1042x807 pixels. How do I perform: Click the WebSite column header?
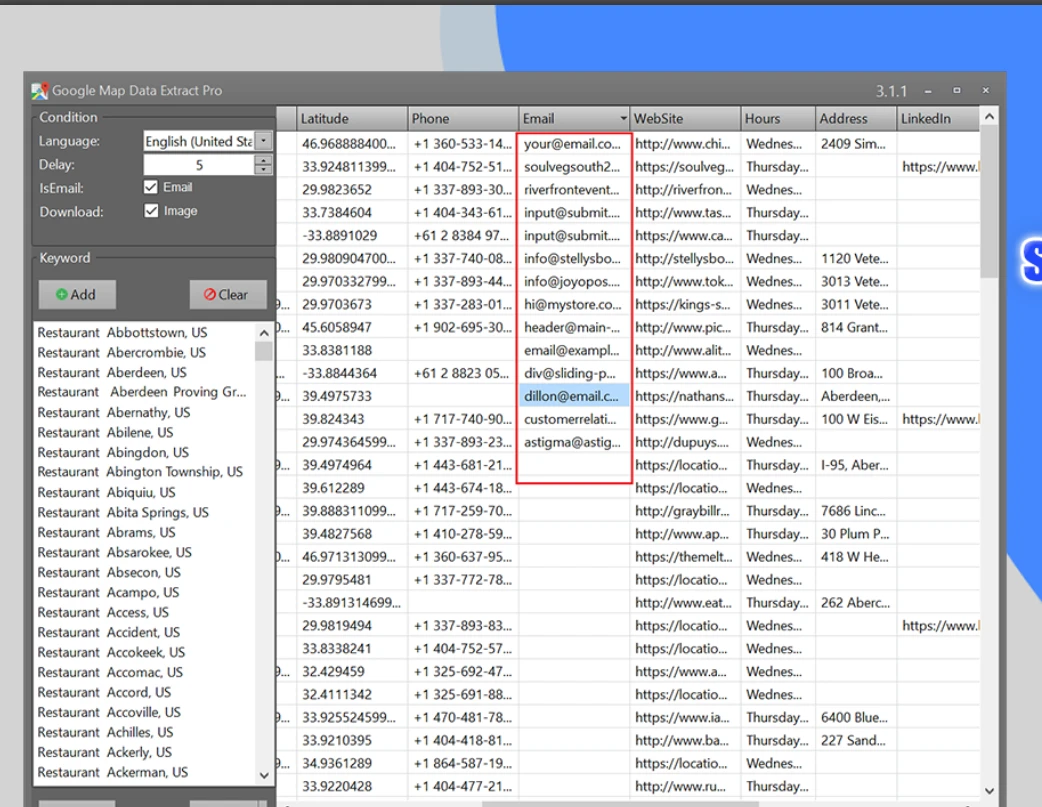pyautogui.click(x=684, y=119)
